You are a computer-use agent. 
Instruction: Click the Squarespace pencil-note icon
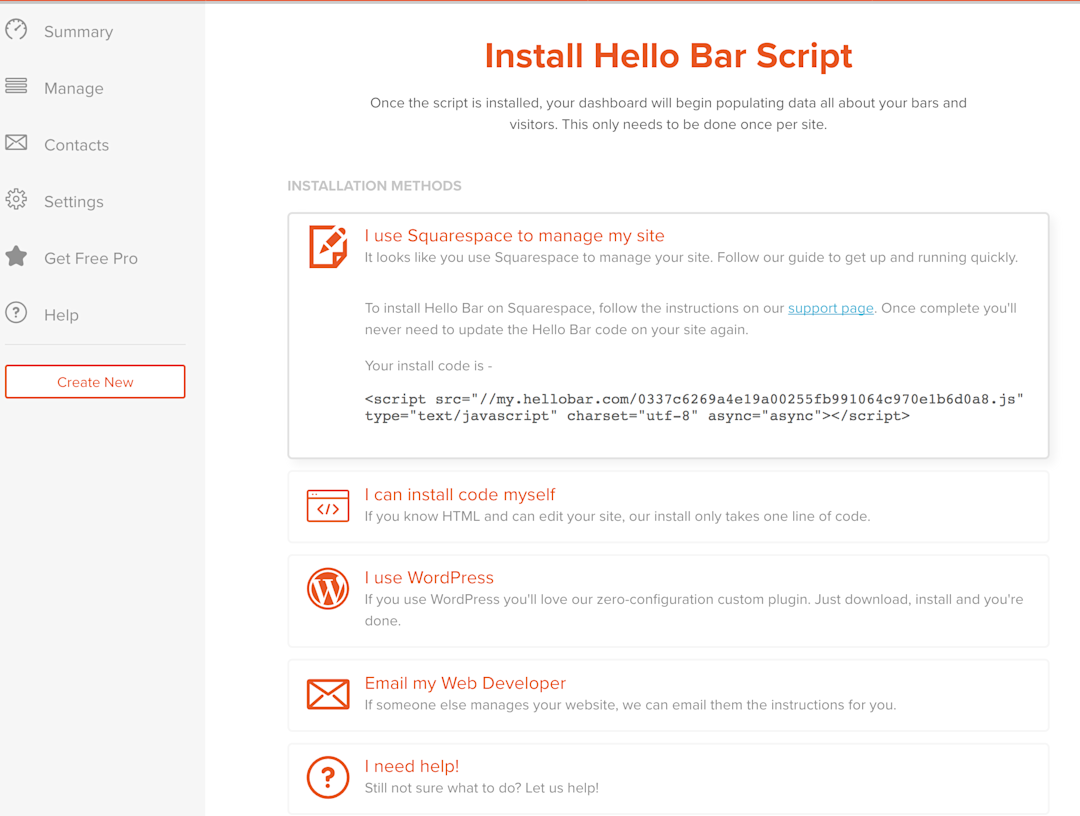(328, 247)
